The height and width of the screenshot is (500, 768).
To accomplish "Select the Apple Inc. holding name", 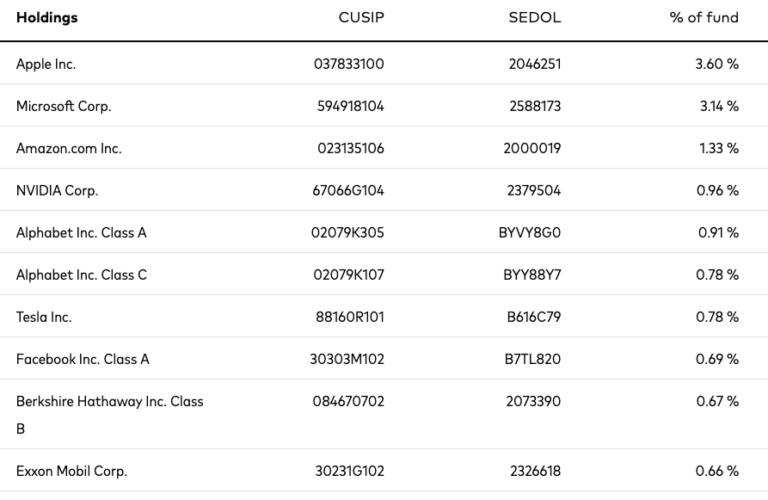I will pos(46,64).
